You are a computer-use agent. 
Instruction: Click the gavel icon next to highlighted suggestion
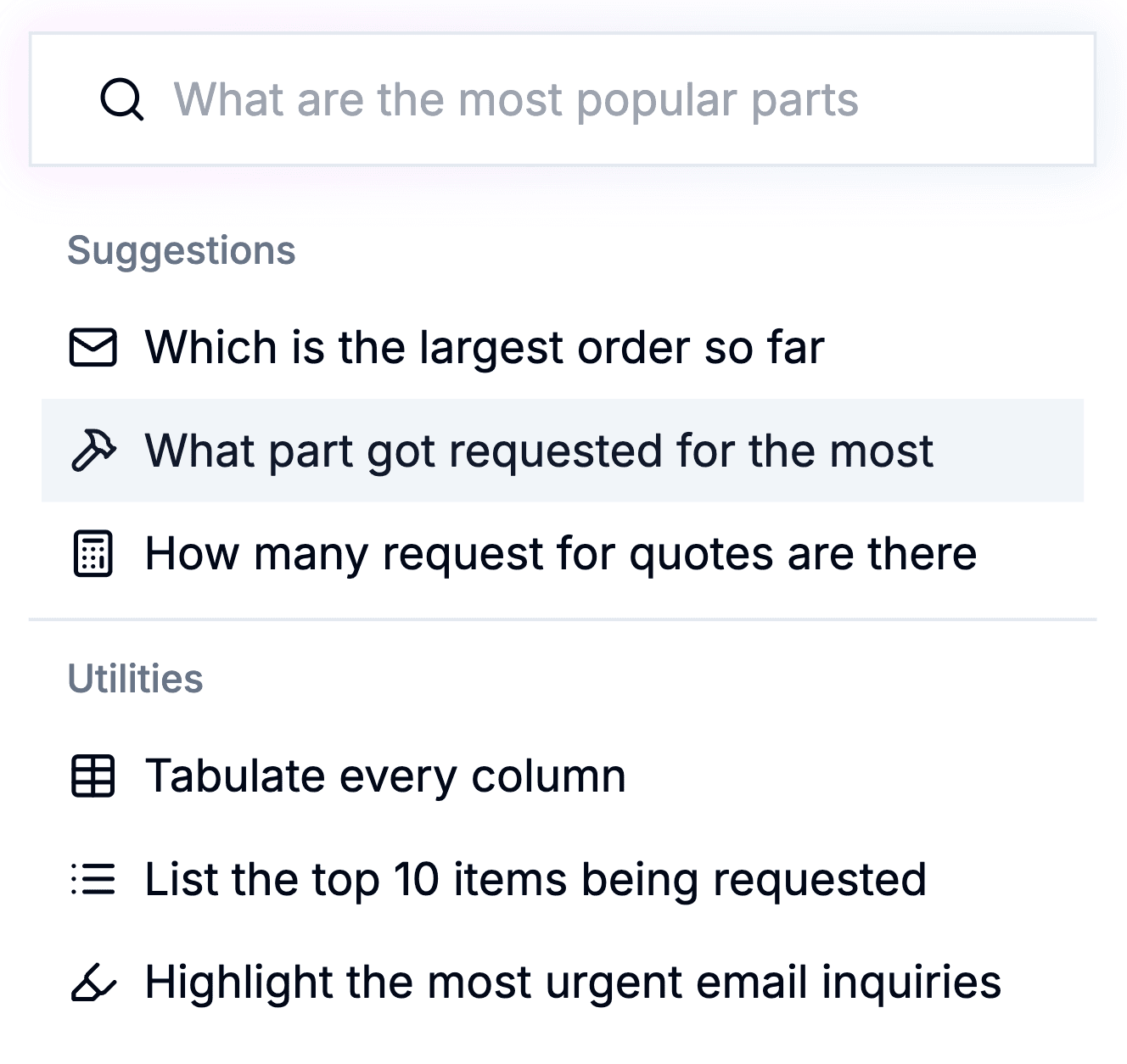pyautogui.click(x=93, y=451)
